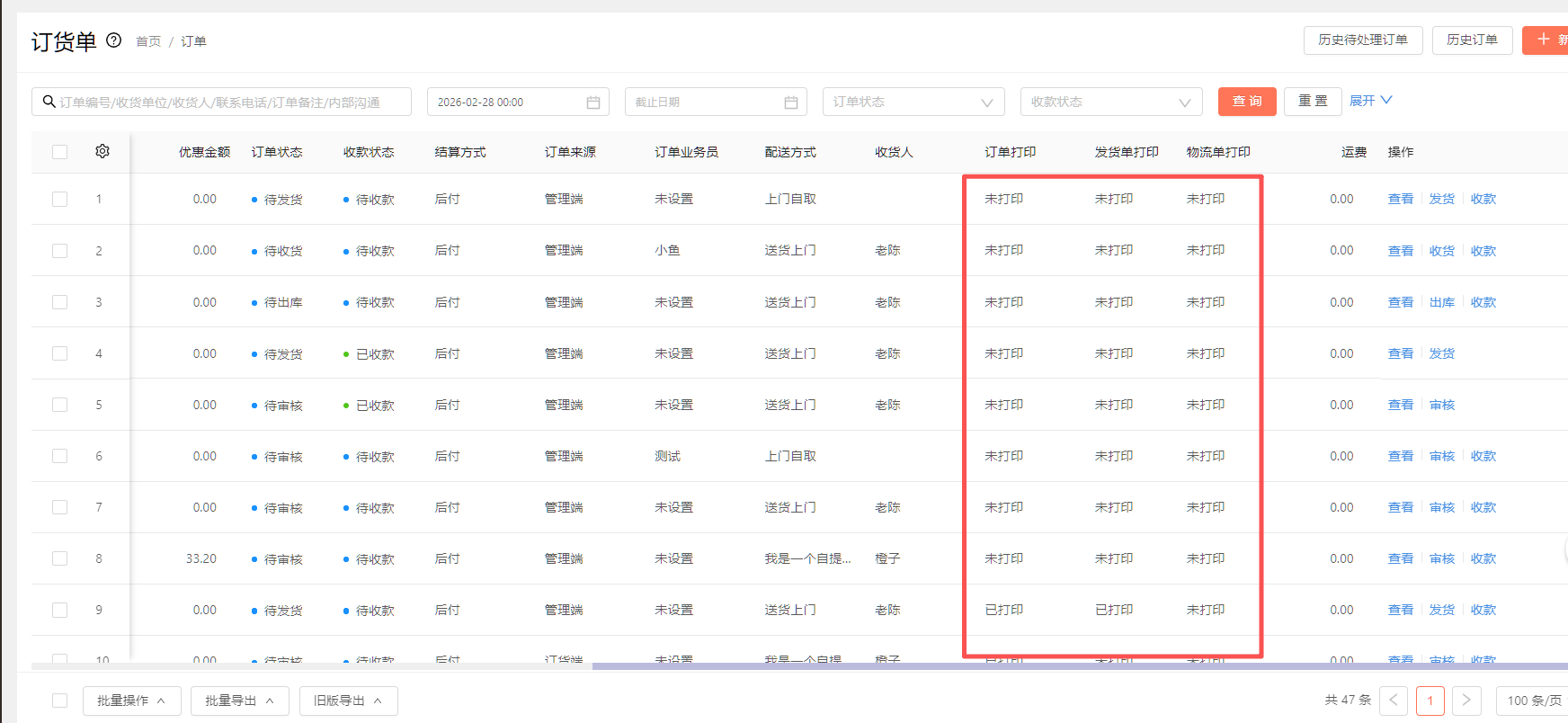1568x723 pixels.
Task: Change the 100 条/页 page size
Action: coord(1532,701)
